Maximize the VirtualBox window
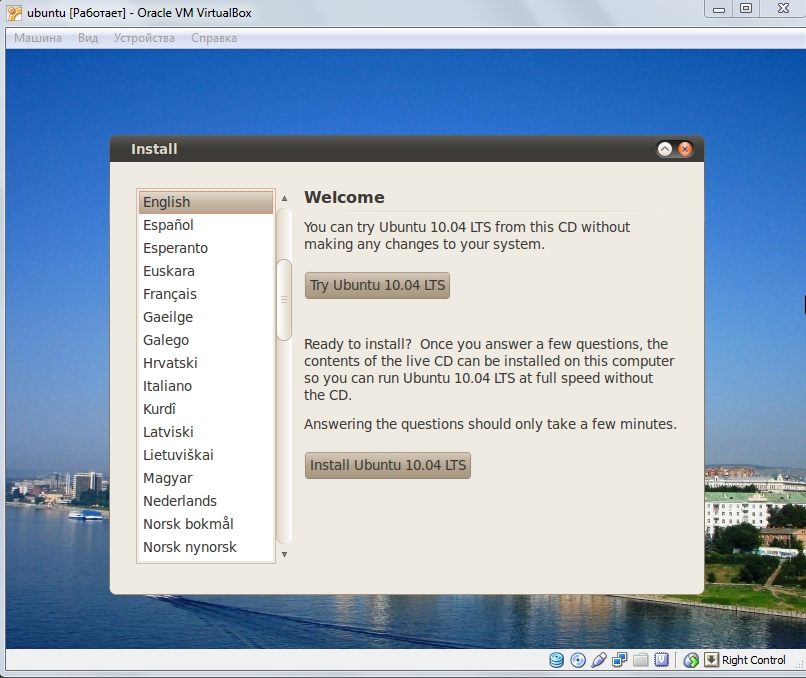Viewport: 806px width, 678px height. point(746,9)
